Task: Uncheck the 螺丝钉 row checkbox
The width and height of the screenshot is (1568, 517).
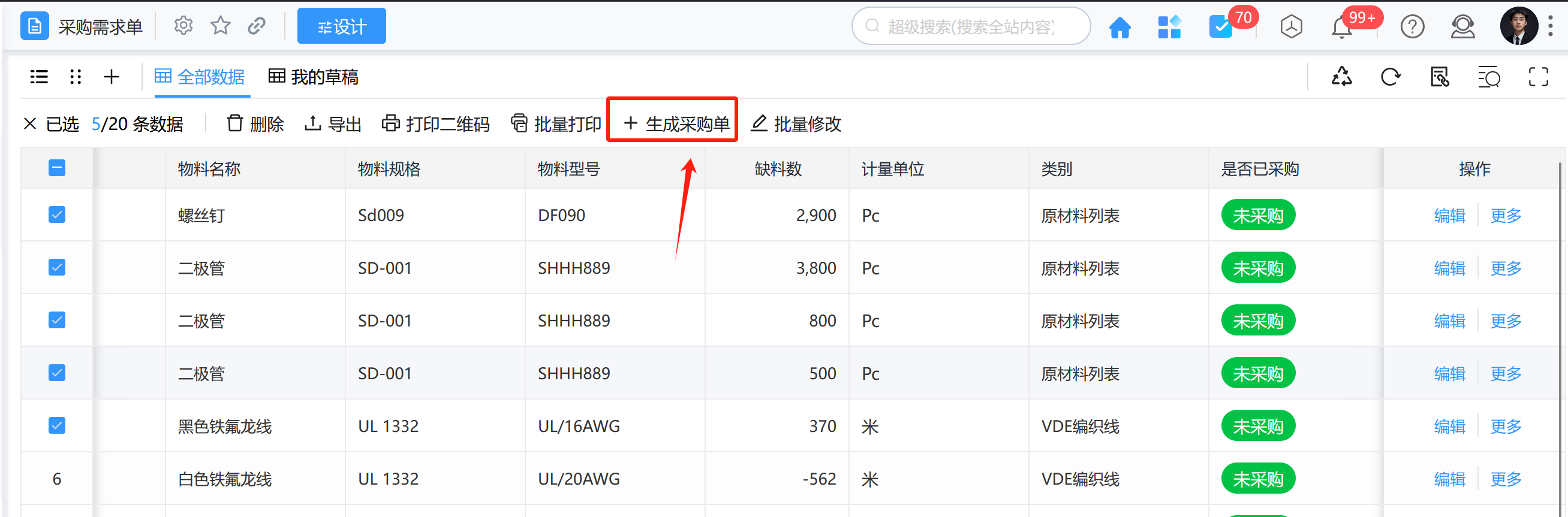Action: [x=56, y=214]
